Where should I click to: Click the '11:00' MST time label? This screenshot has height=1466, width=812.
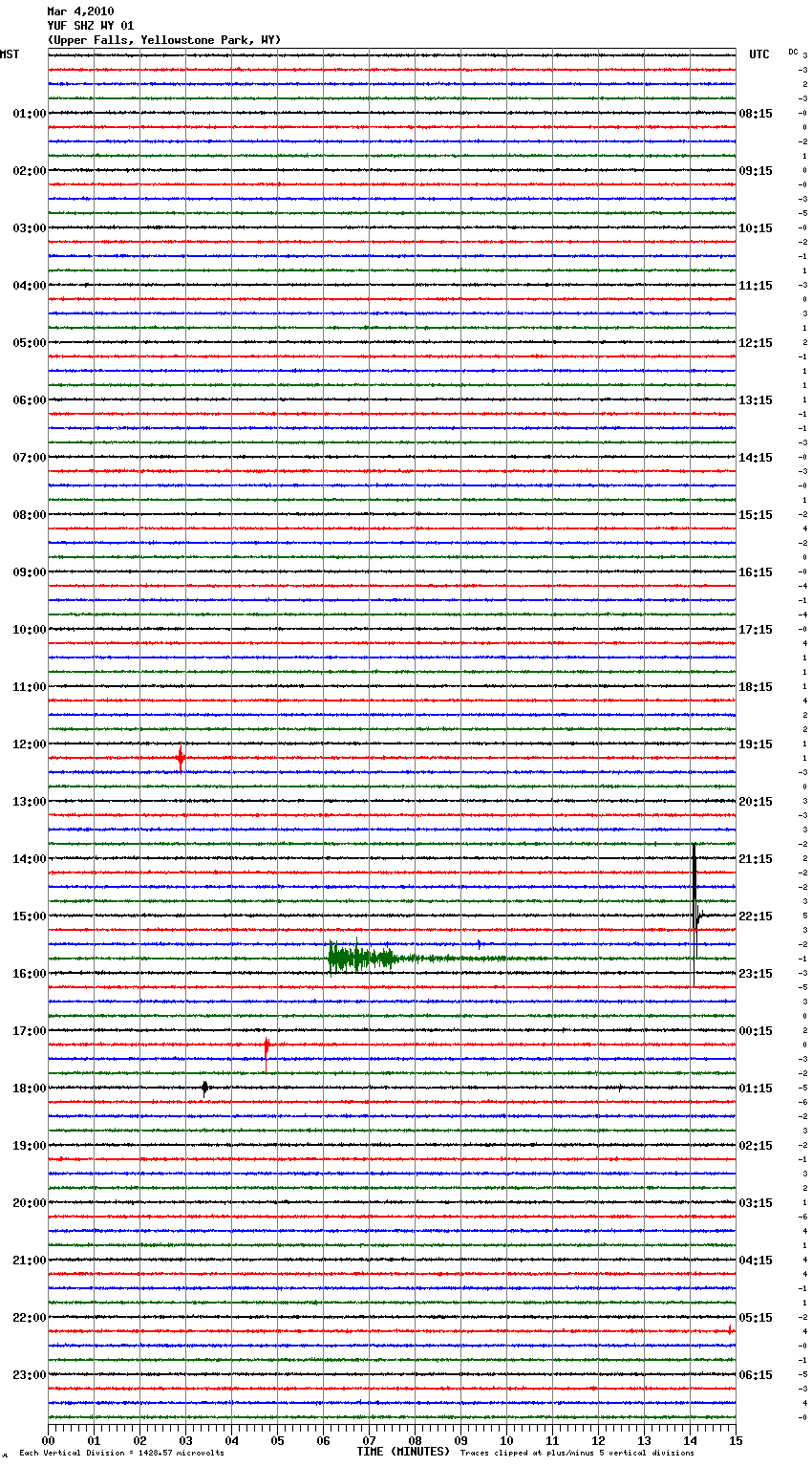pos(30,687)
